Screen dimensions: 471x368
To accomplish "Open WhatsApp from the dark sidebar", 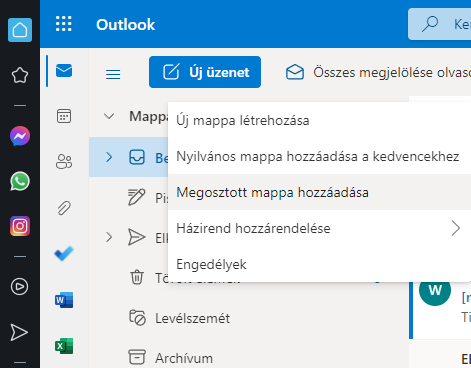I will click(x=20, y=181).
